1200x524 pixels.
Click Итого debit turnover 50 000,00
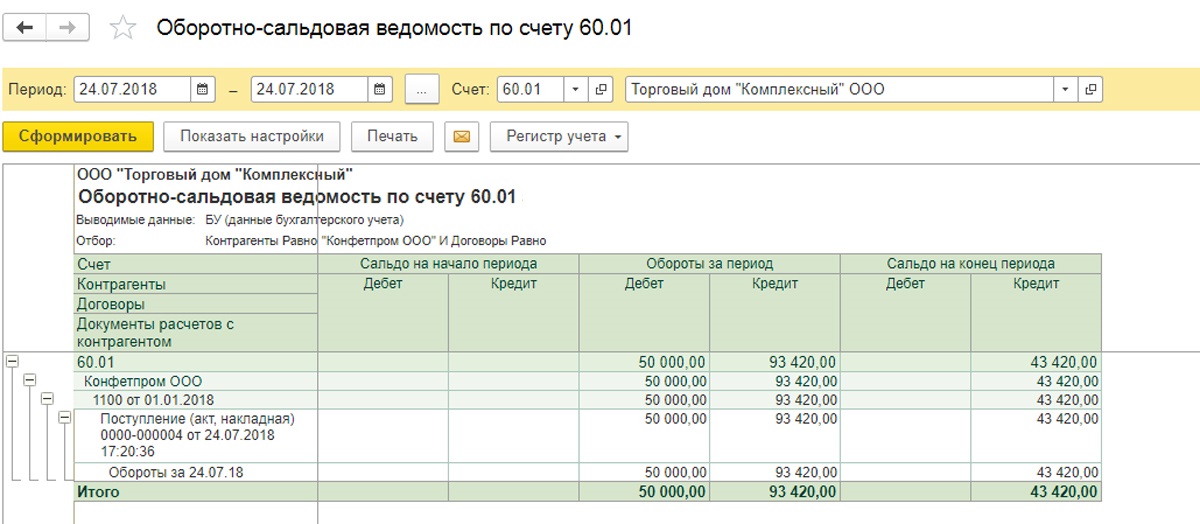pos(671,491)
